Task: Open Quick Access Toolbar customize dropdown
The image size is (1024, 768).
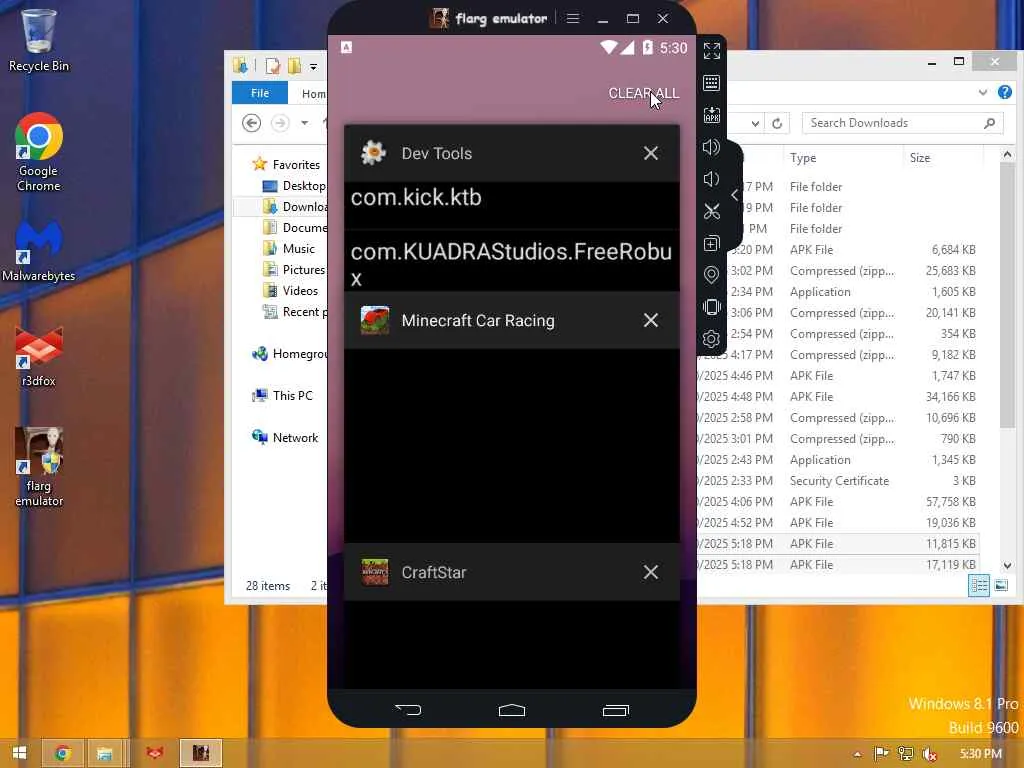Action: [313, 67]
